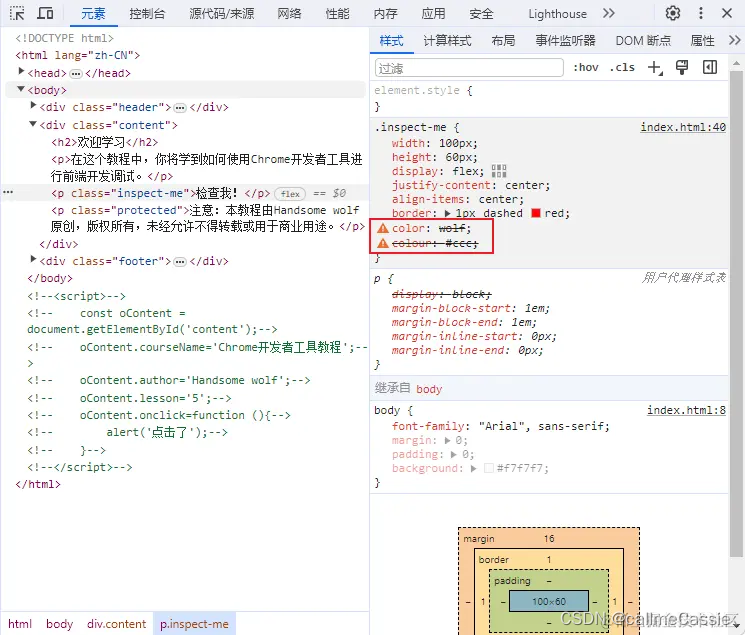Focus the 过滤 styles filter field

[x=469, y=68]
